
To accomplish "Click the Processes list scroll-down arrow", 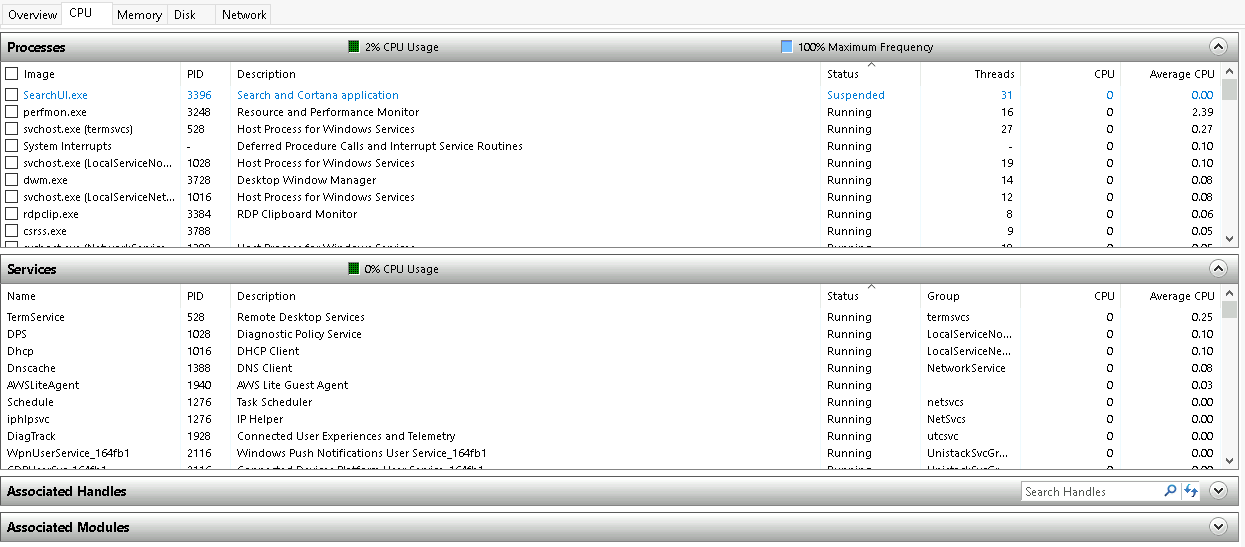I will 1230,239.
